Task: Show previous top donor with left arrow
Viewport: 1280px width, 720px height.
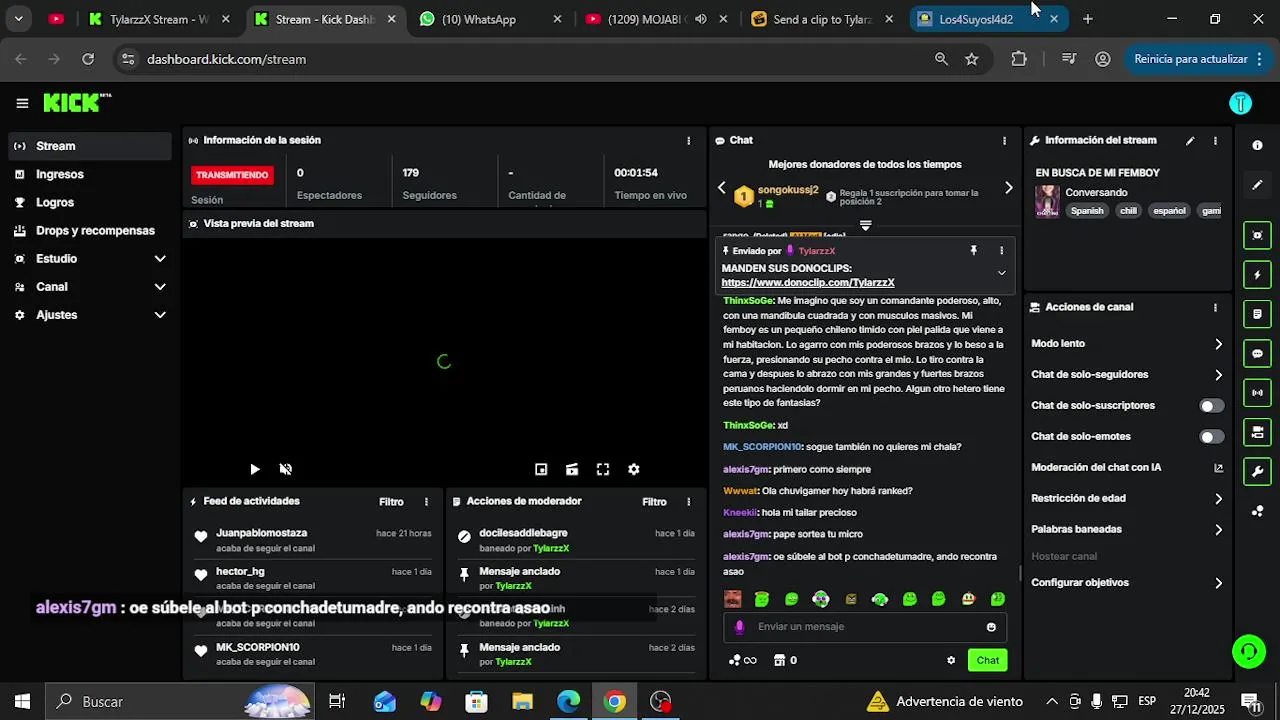Action: pyautogui.click(x=722, y=188)
